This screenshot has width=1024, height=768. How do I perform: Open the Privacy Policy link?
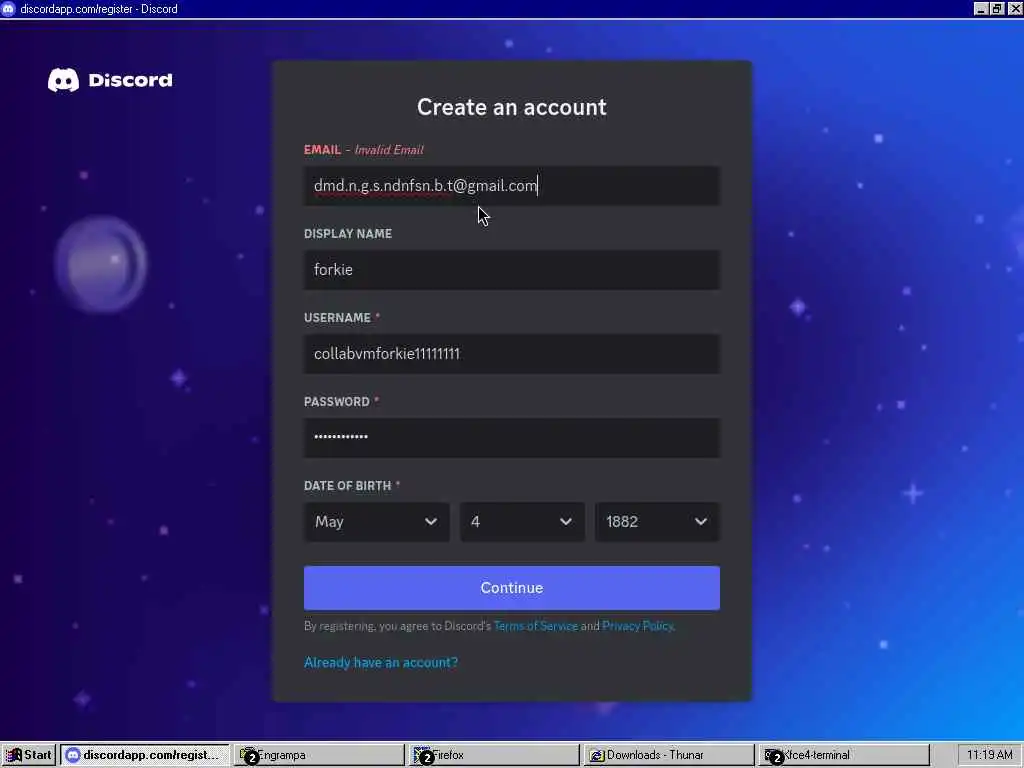[637, 626]
